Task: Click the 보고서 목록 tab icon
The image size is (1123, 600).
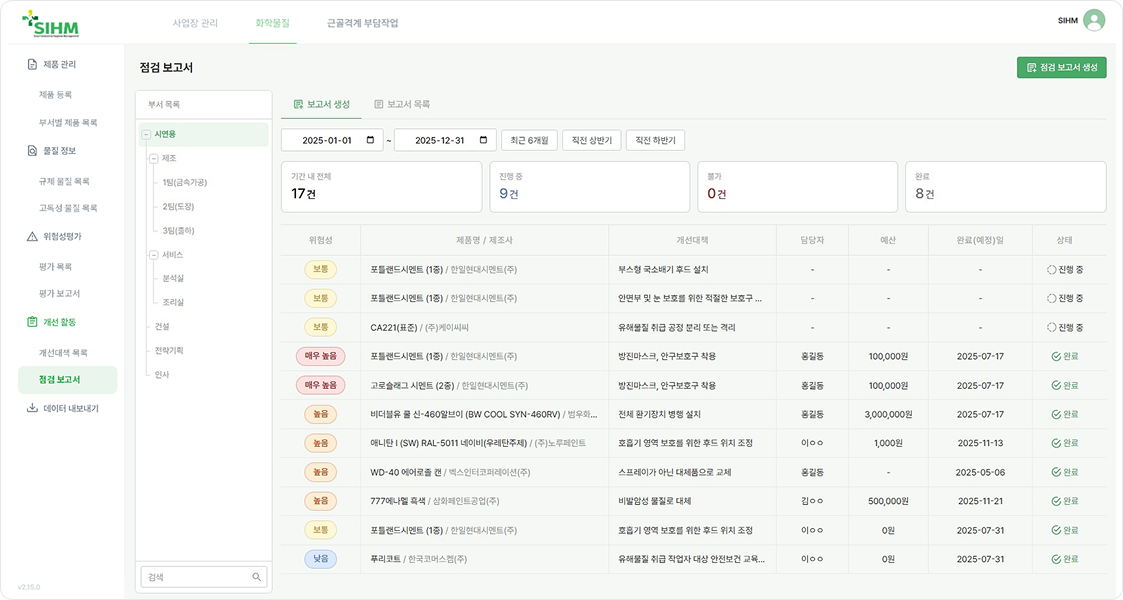Action: click(x=379, y=105)
